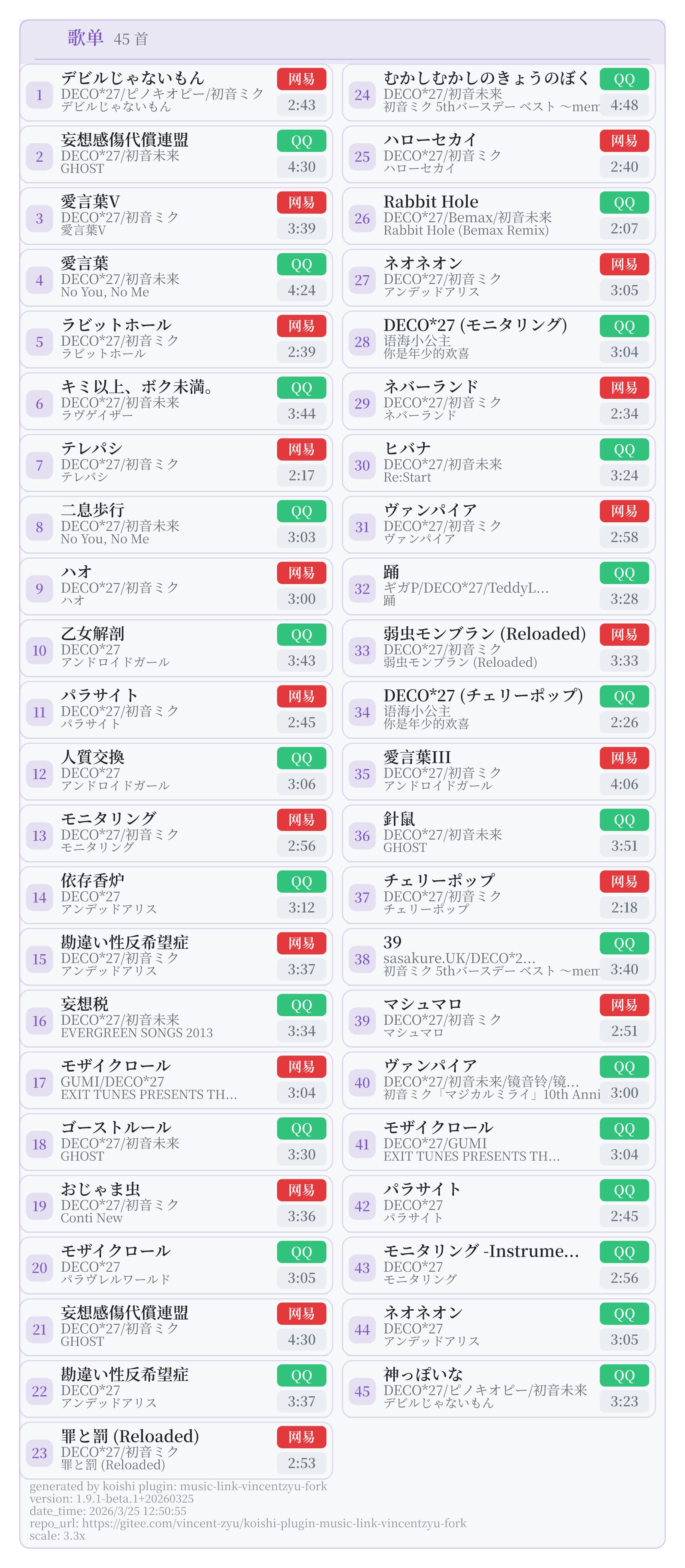The image size is (685, 1568).
Task: Open the song titled Rabbit Hole
Action: (431, 202)
